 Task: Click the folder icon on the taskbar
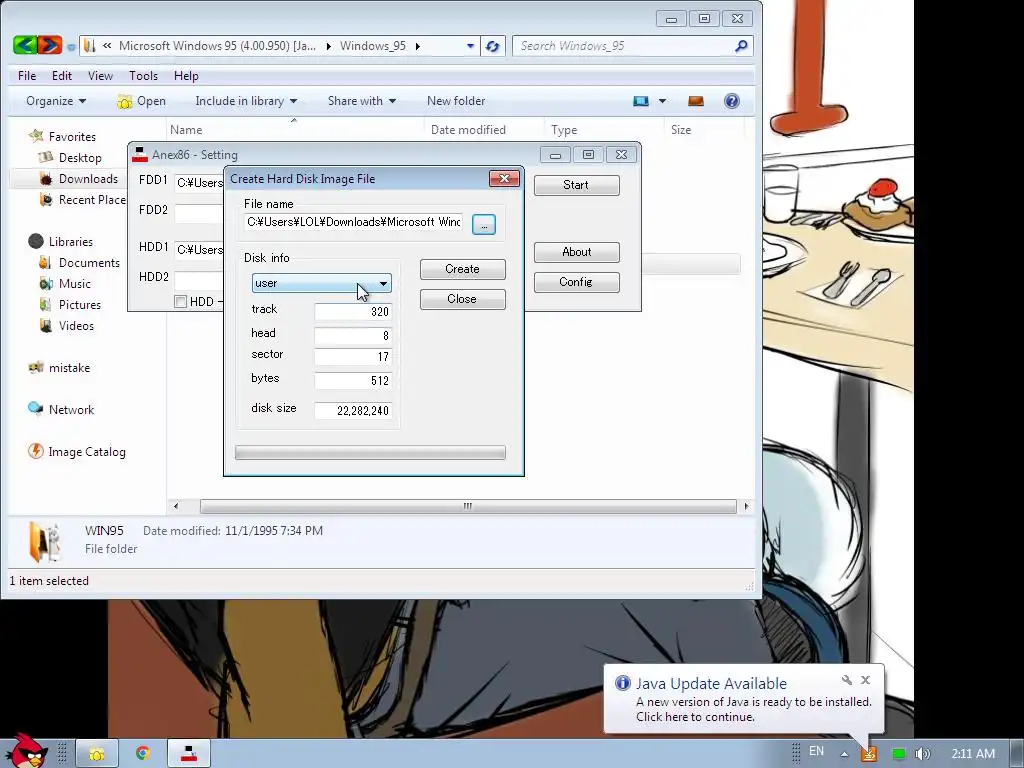click(97, 754)
